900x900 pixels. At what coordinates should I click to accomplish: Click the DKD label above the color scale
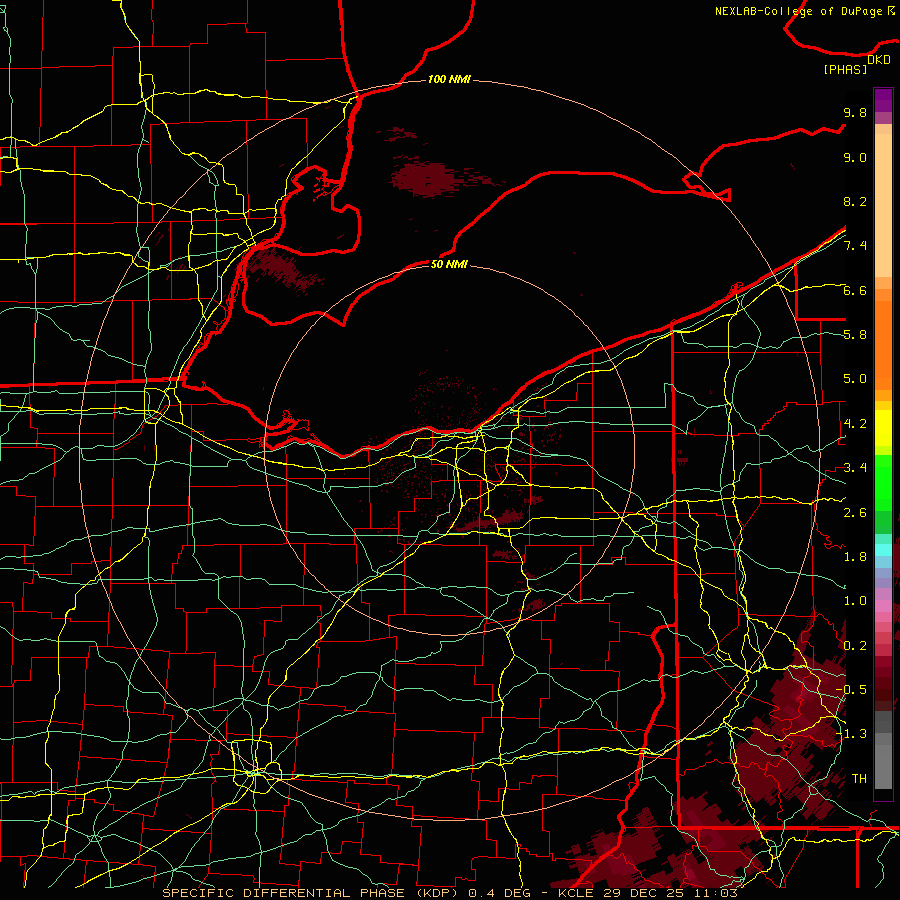click(879, 60)
